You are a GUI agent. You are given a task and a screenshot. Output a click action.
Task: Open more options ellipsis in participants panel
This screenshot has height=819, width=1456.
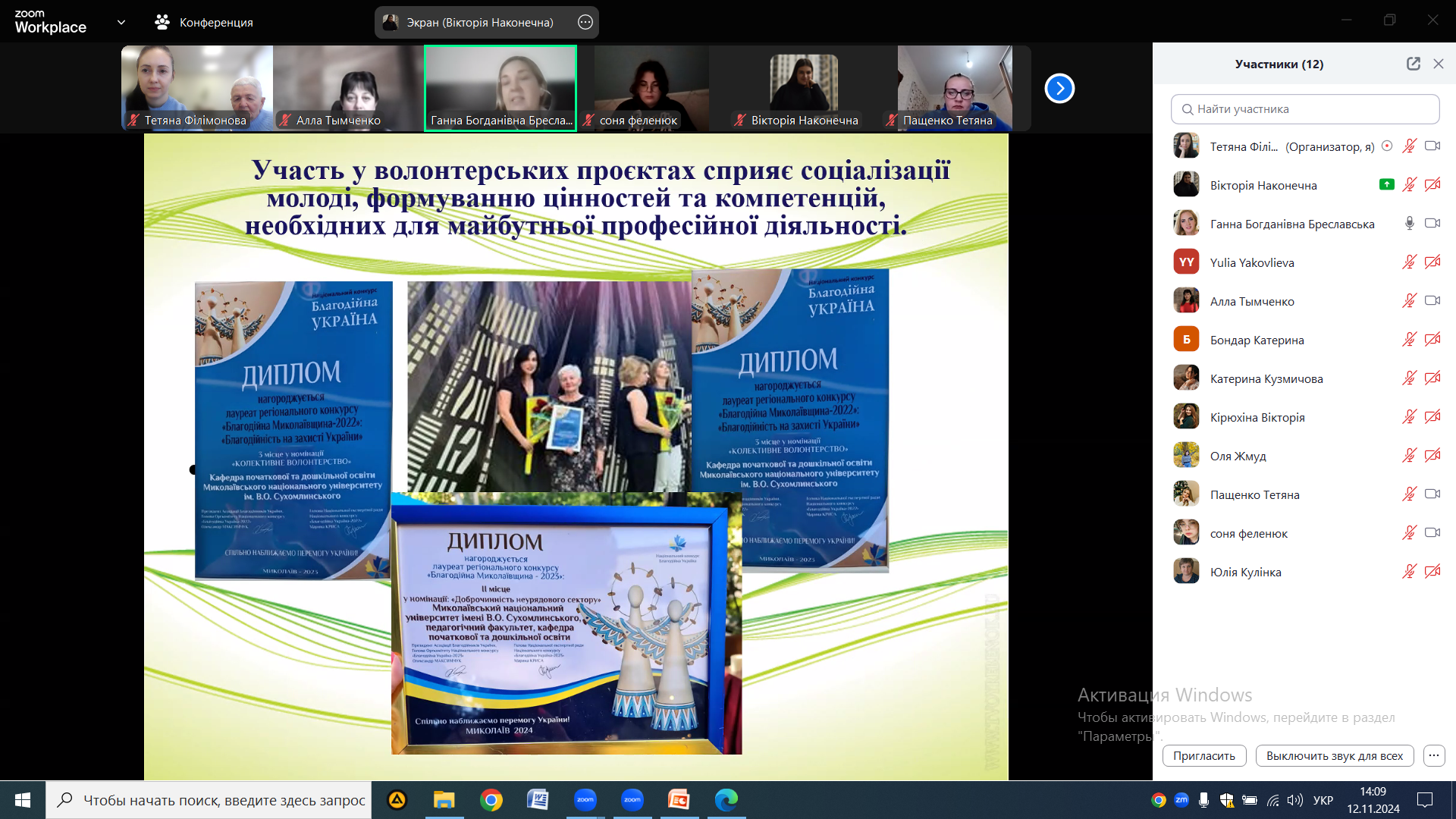[x=1433, y=755]
